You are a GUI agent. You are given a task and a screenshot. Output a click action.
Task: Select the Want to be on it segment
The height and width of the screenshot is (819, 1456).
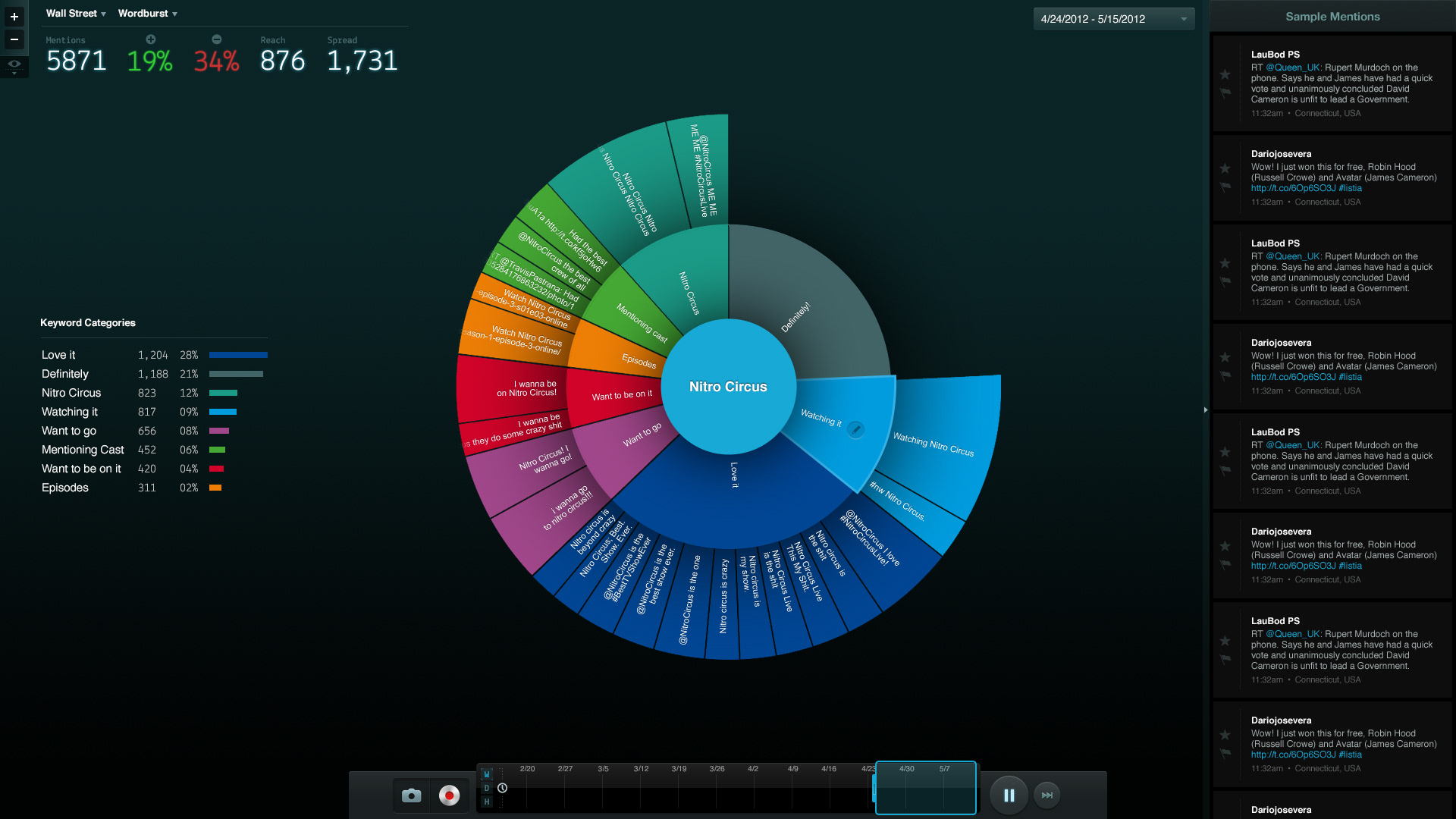click(x=618, y=396)
